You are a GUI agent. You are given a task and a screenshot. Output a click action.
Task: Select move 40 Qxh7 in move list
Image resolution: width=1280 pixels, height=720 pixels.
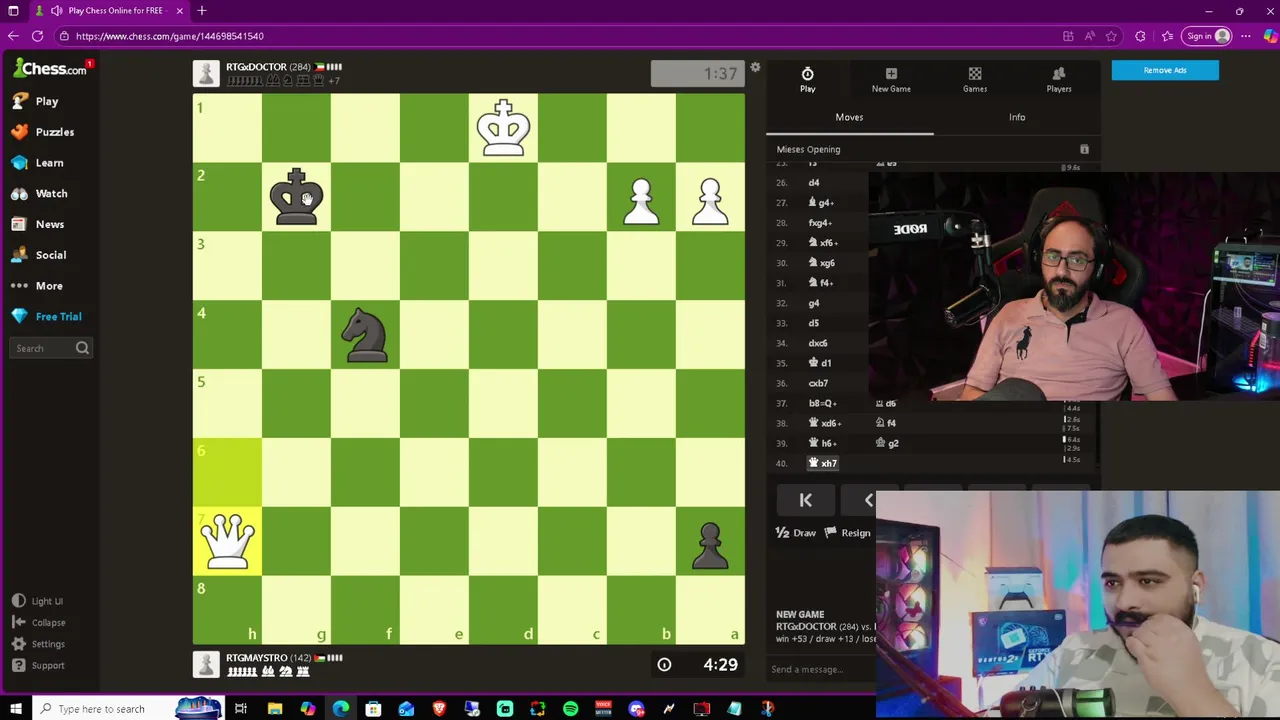coord(823,463)
